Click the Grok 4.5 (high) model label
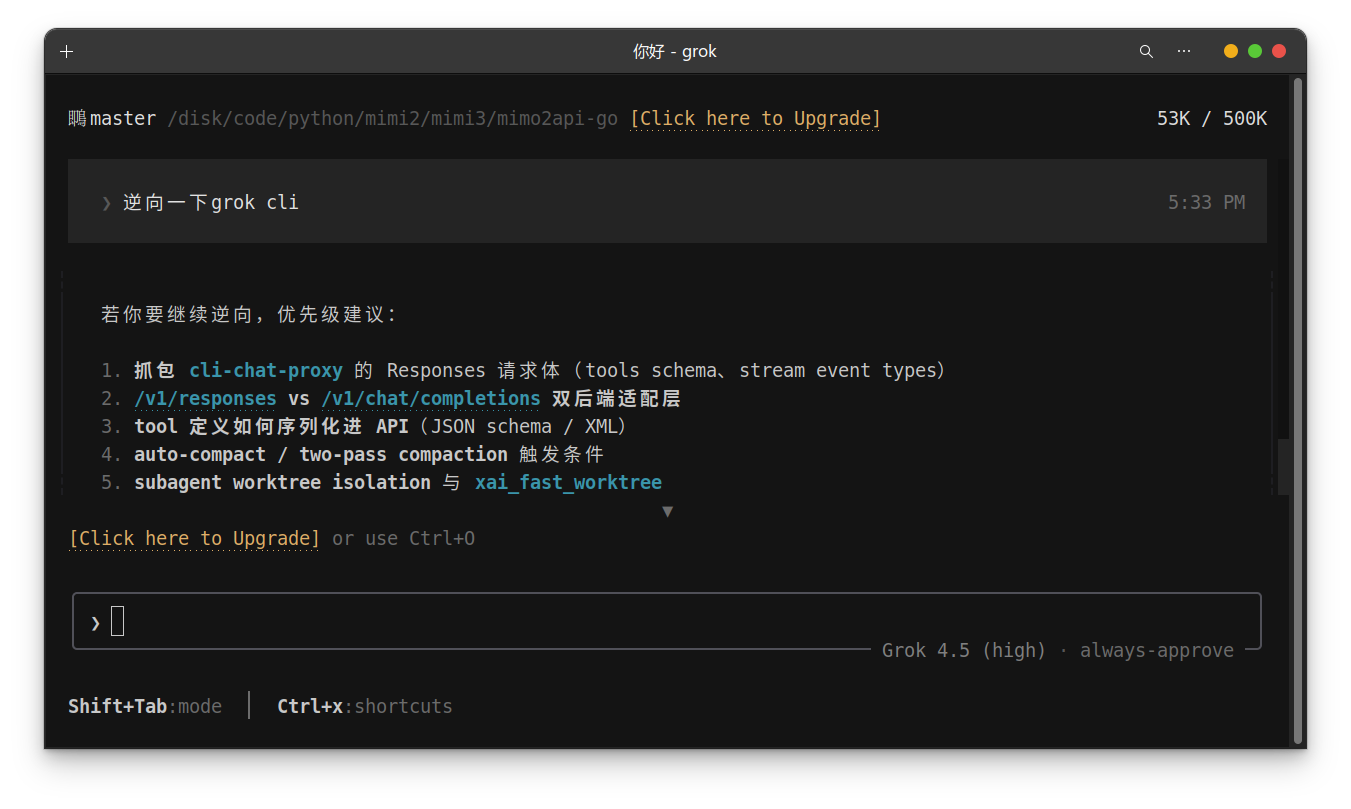The image size is (1351, 809). pos(964,651)
